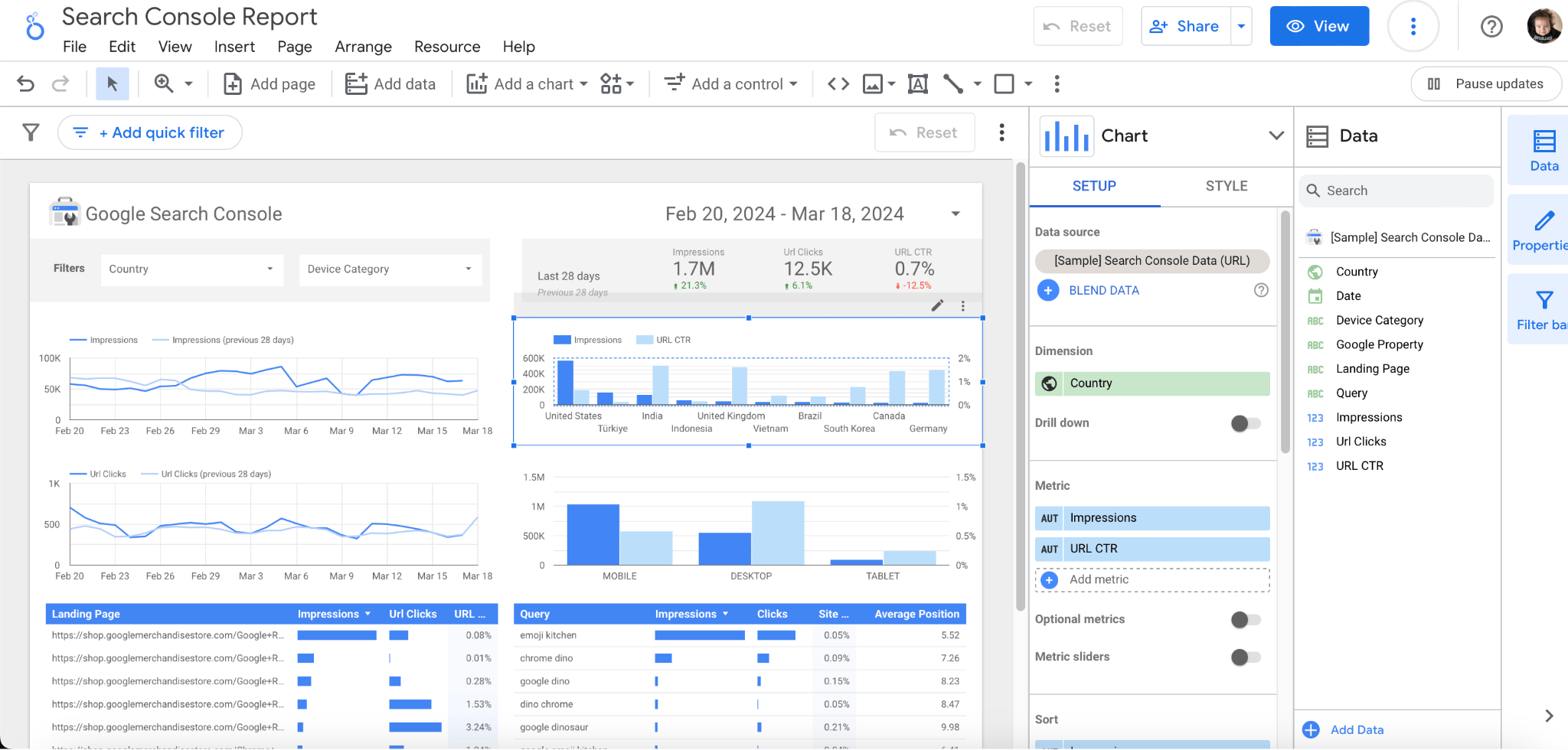Click the BLEND DATA link
The image size is (1568, 750).
(1103, 290)
